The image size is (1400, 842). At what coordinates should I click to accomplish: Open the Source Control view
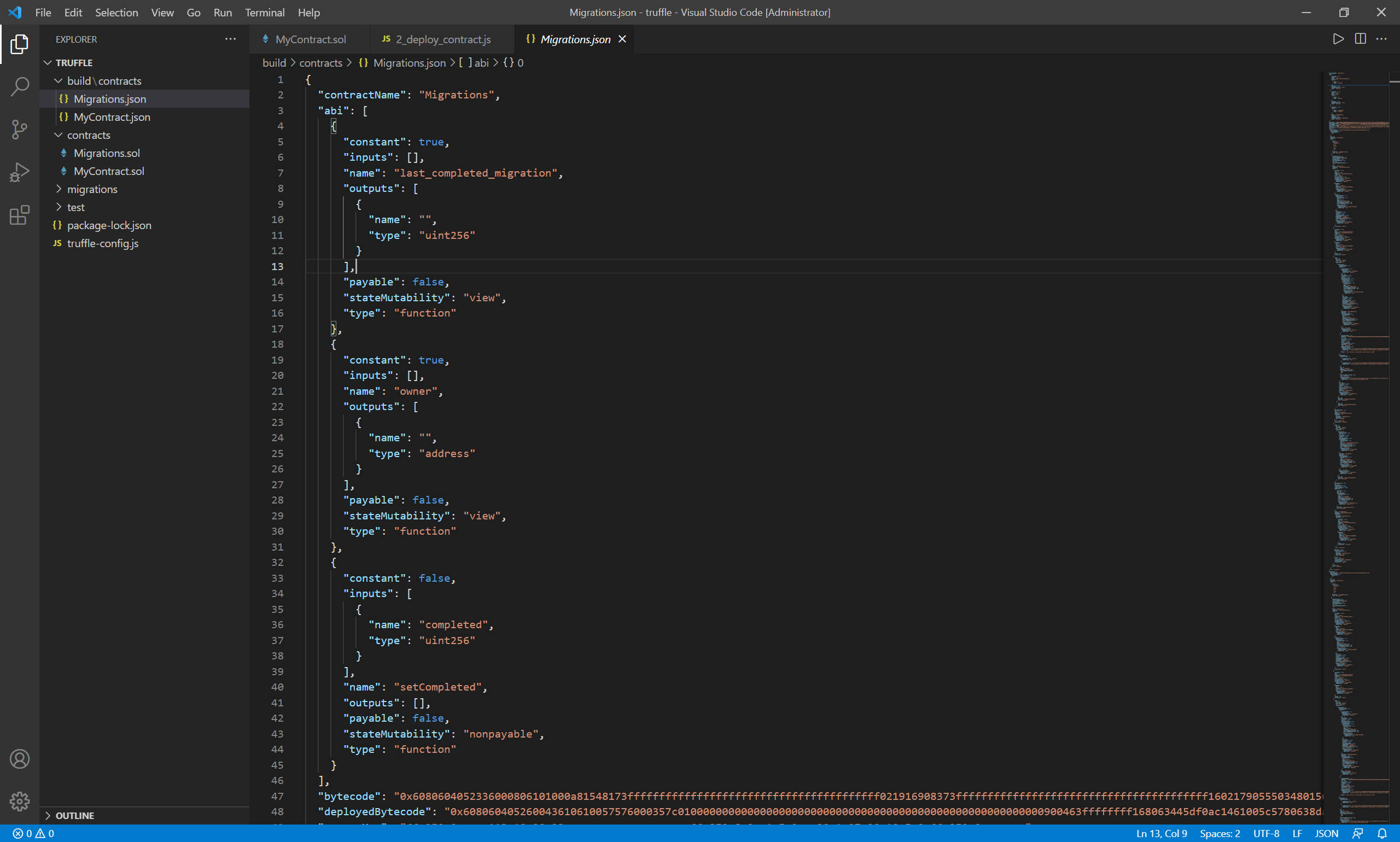[x=19, y=130]
